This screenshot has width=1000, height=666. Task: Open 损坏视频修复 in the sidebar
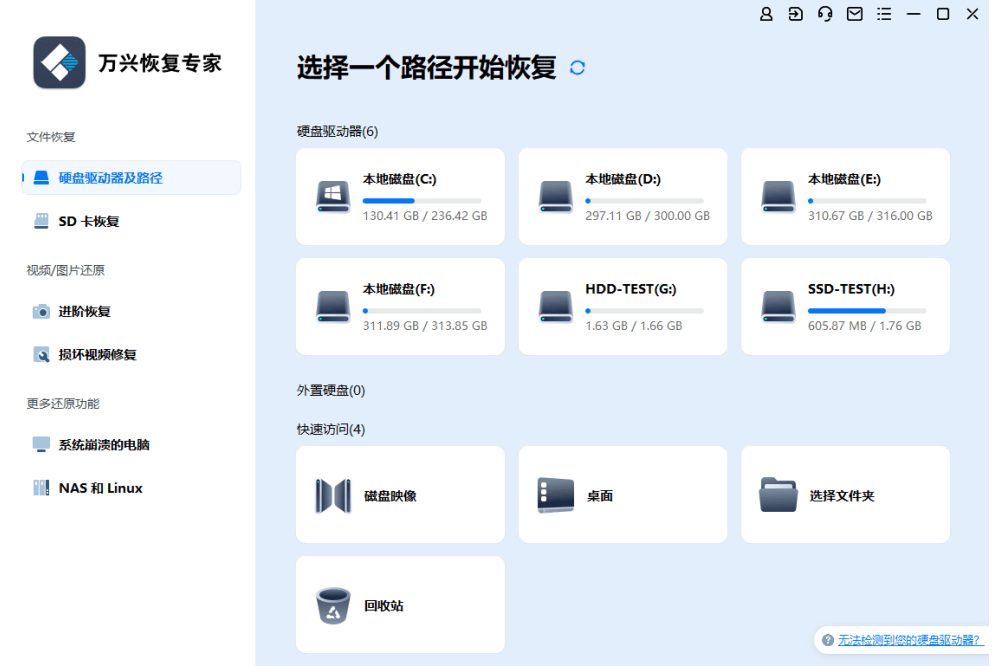pos(97,354)
